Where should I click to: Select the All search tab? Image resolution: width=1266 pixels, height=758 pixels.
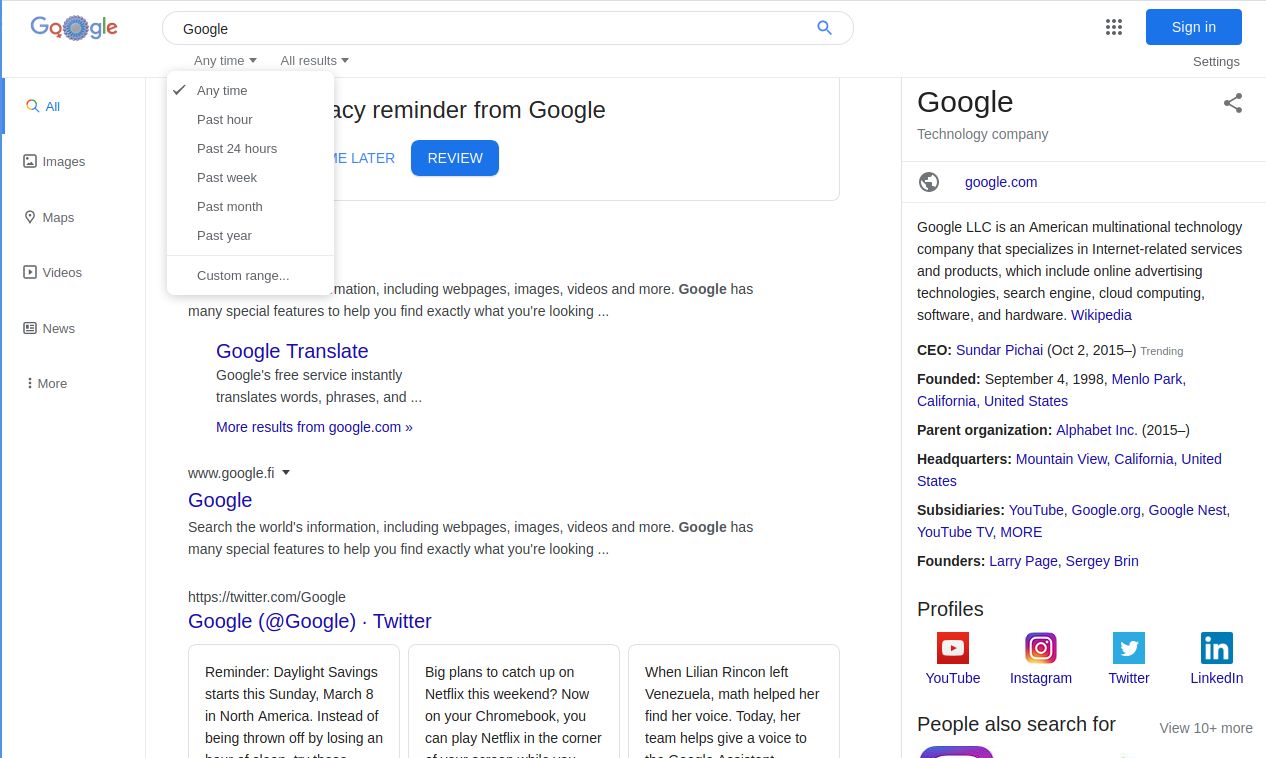coord(43,106)
